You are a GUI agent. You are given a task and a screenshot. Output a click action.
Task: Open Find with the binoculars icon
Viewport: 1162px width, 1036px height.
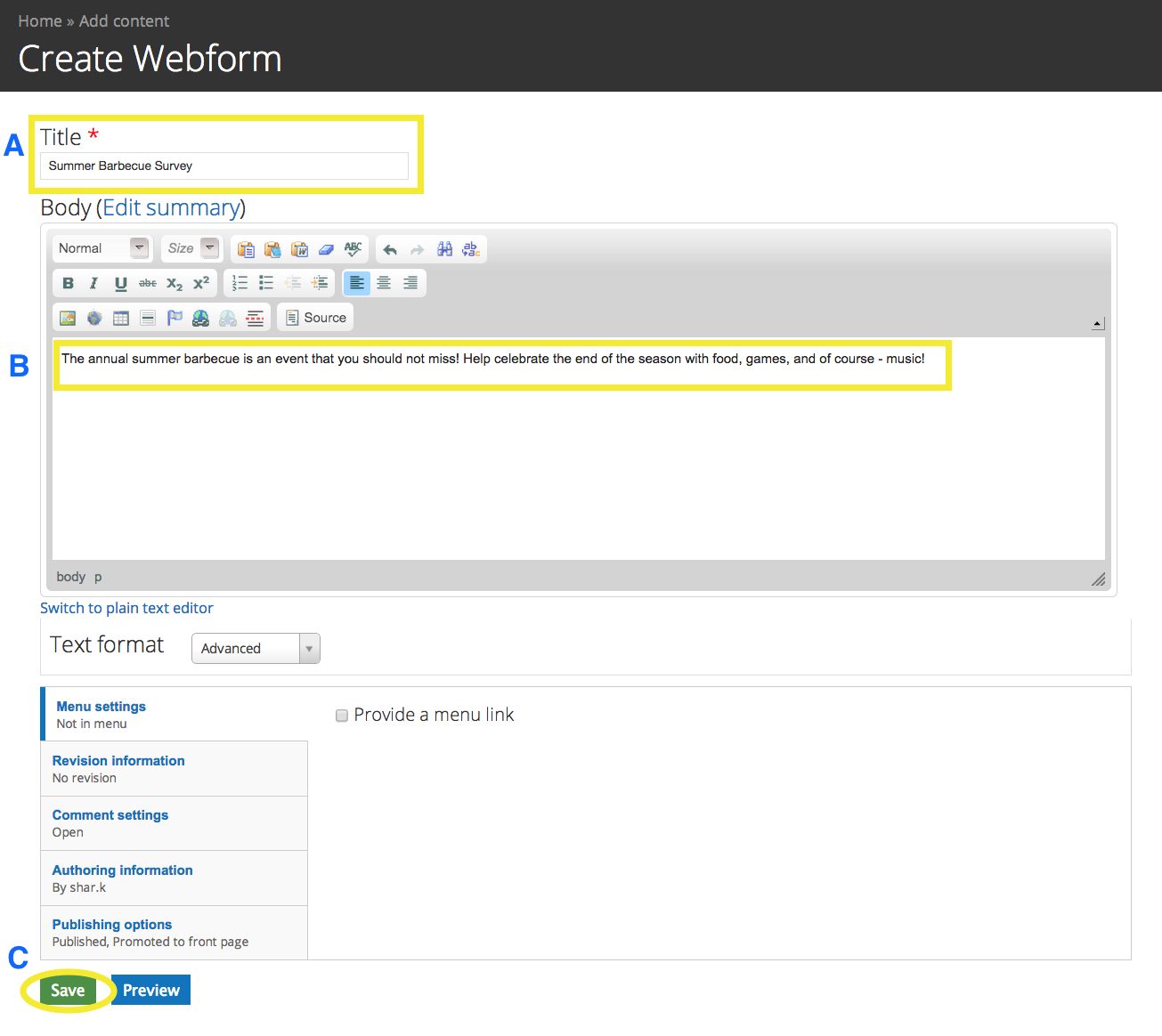click(x=444, y=249)
